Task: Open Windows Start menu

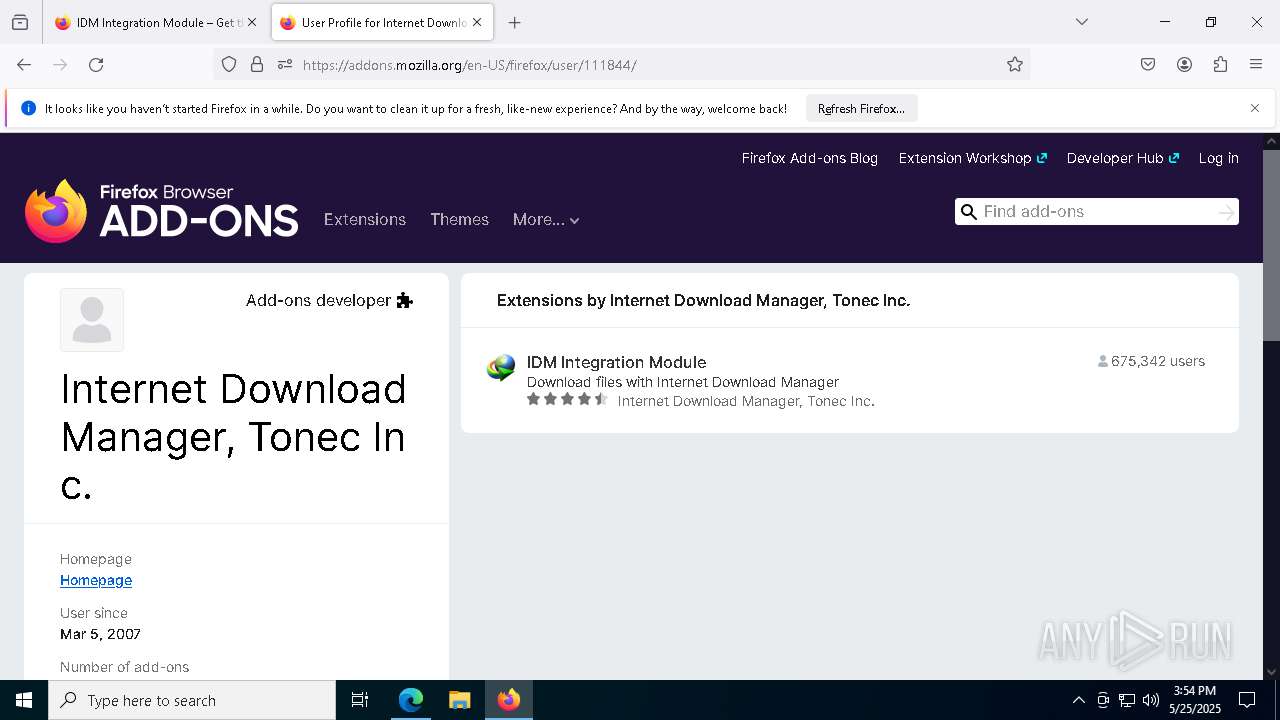Action: 24,700
